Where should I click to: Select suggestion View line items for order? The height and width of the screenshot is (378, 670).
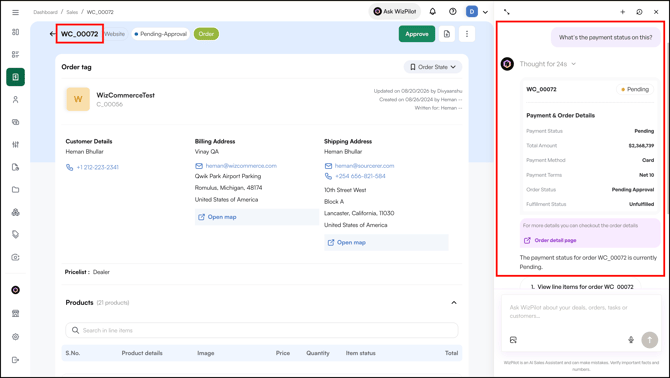tap(581, 286)
